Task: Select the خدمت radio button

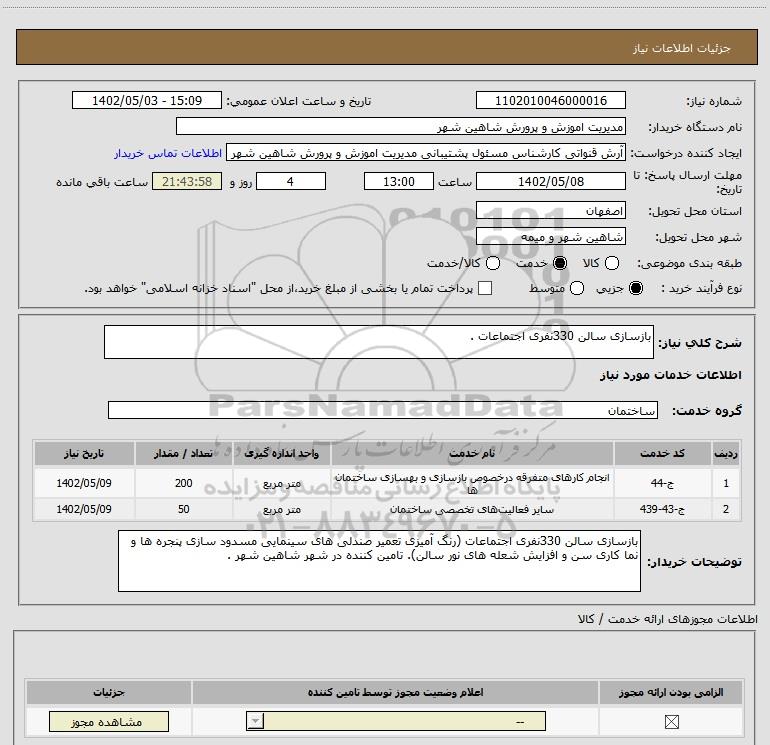Action: pyautogui.click(x=560, y=263)
